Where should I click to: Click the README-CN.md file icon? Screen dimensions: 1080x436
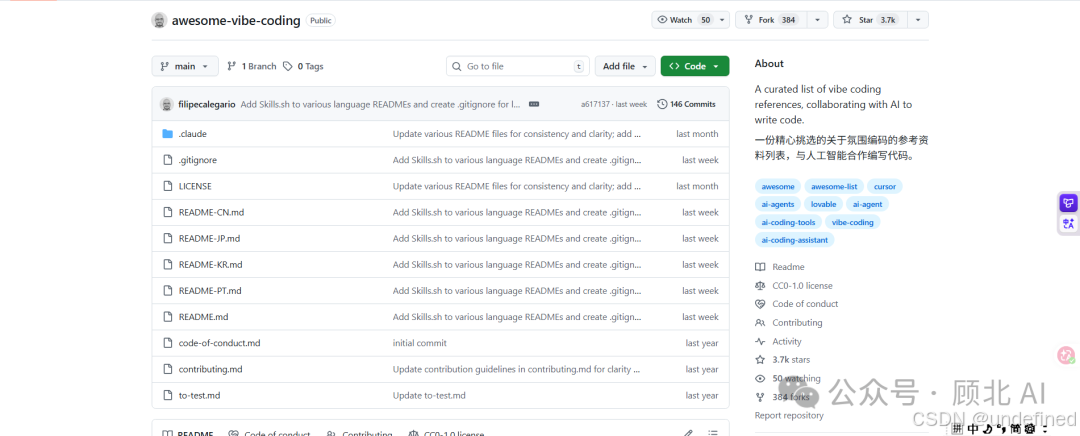tap(167, 212)
